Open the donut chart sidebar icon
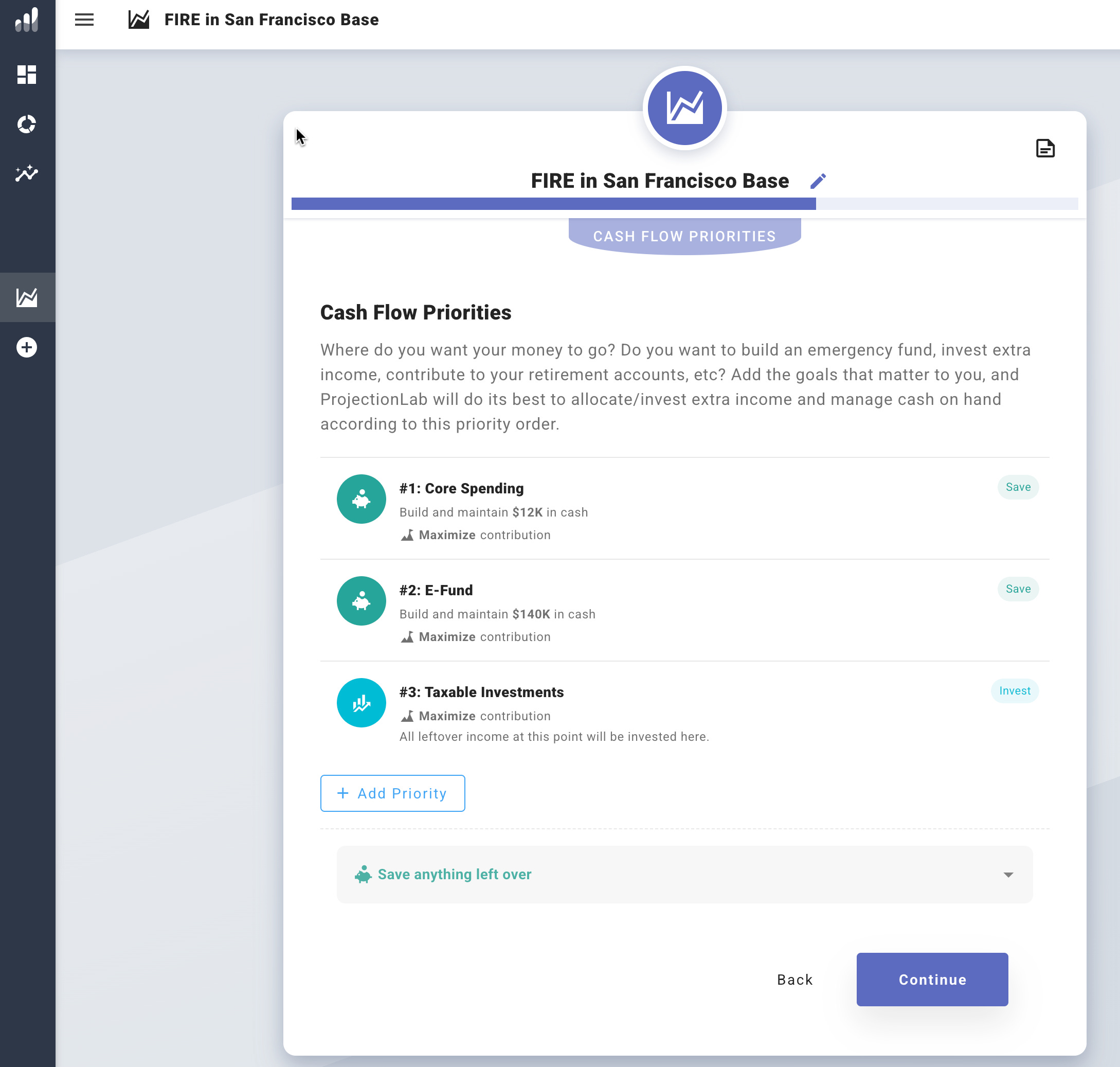This screenshot has height=1067, width=1120. (x=27, y=124)
